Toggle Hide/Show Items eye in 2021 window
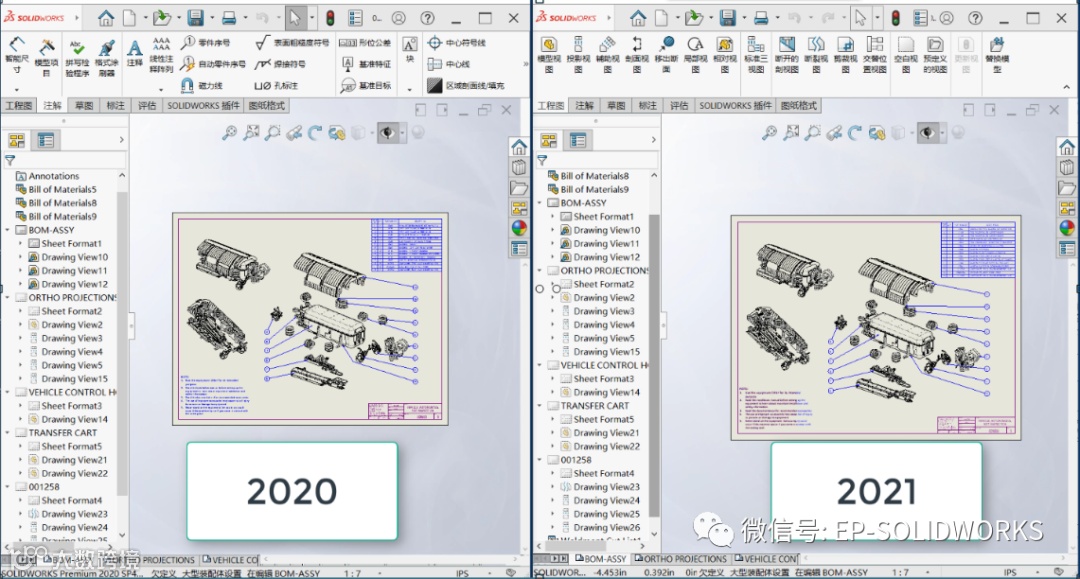The height and width of the screenshot is (579, 1080). point(927,133)
